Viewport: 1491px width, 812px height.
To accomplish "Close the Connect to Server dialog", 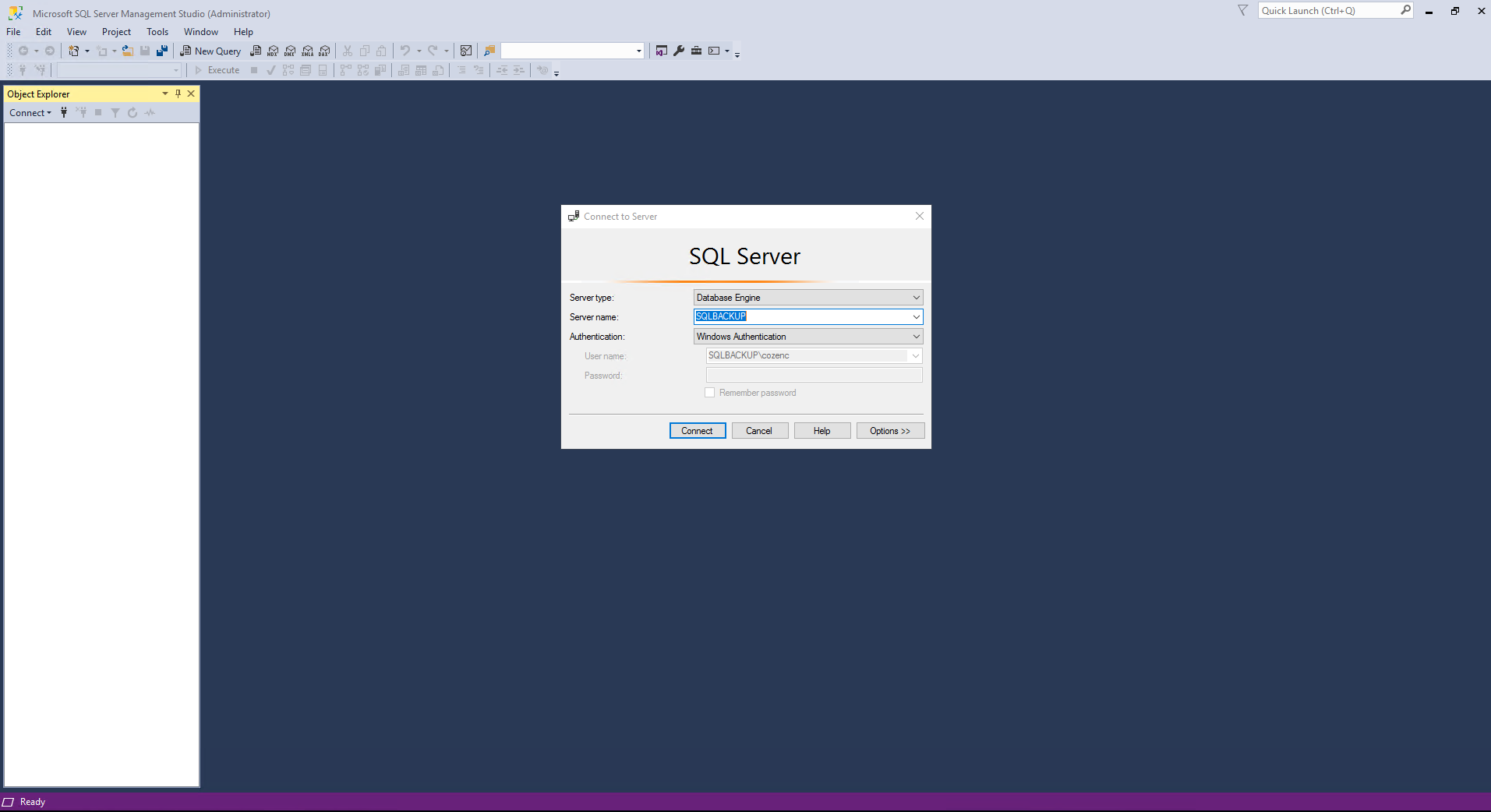I will pos(920,216).
